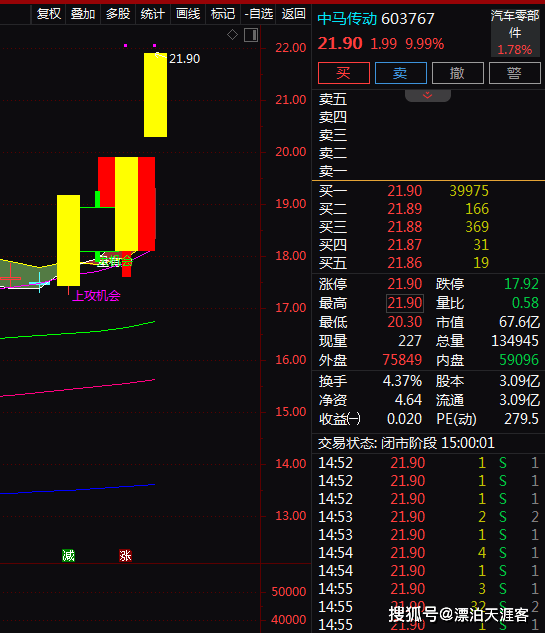Toggle the side panel layout icon

tap(251, 35)
